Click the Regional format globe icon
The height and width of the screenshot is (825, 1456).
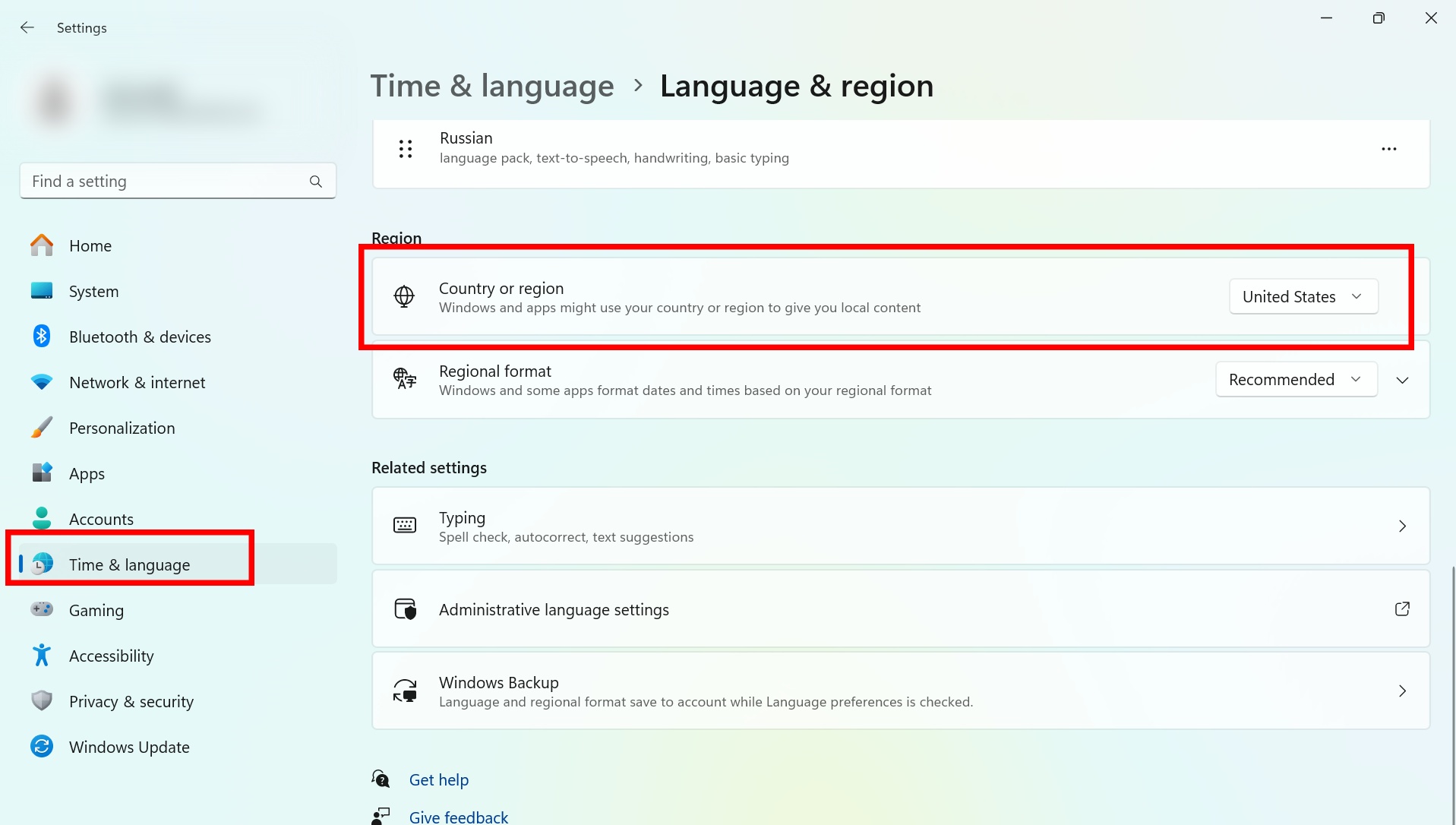point(405,378)
